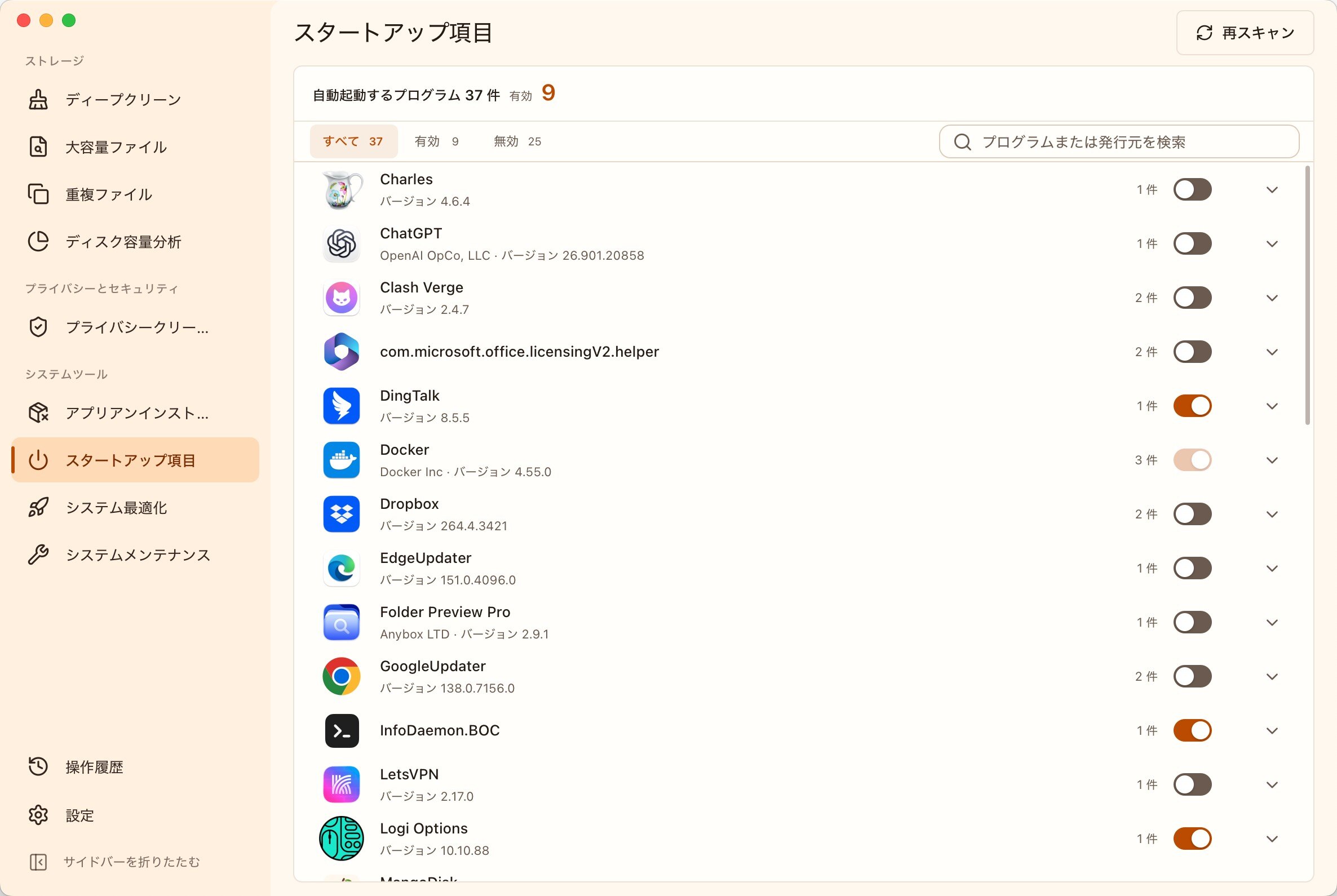Viewport: 1337px width, 896px height.
Task: Click the DingTalk app icon
Action: [x=341, y=406]
